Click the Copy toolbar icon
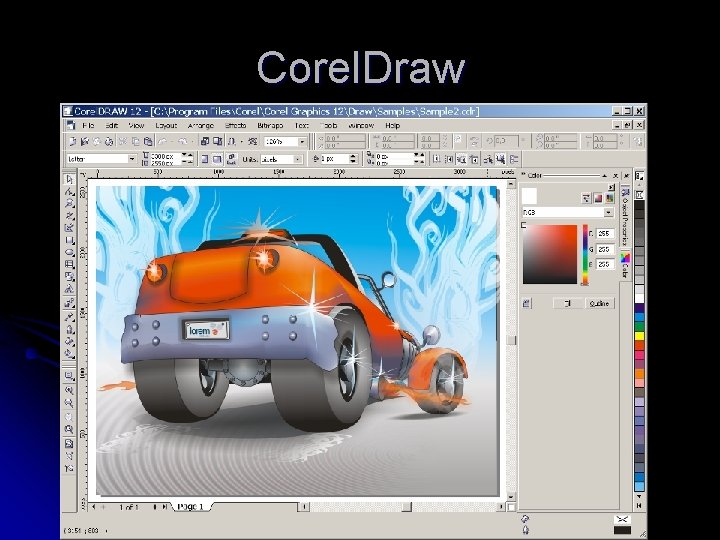The width and height of the screenshot is (720, 540). tap(135, 141)
